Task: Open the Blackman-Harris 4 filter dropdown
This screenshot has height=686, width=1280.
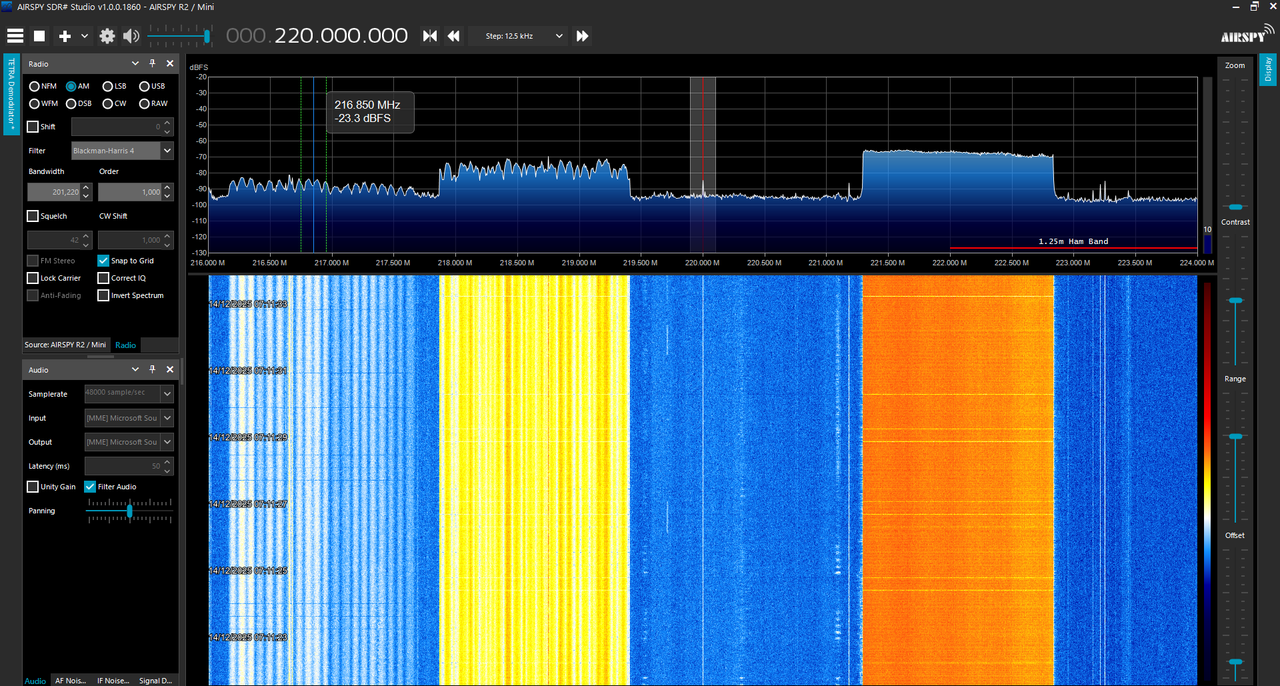Action: pos(122,151)
